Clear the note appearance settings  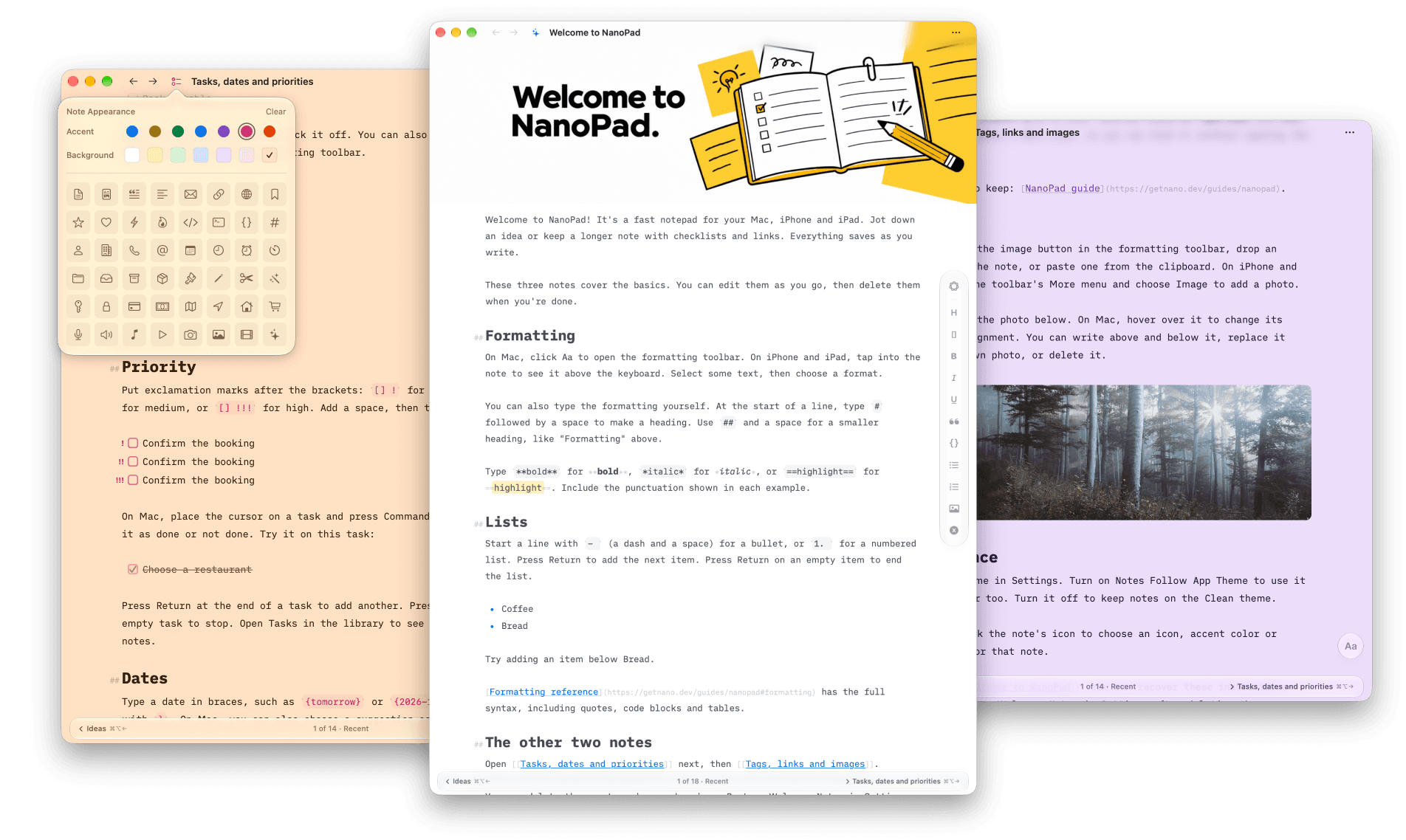coord(275,111)
